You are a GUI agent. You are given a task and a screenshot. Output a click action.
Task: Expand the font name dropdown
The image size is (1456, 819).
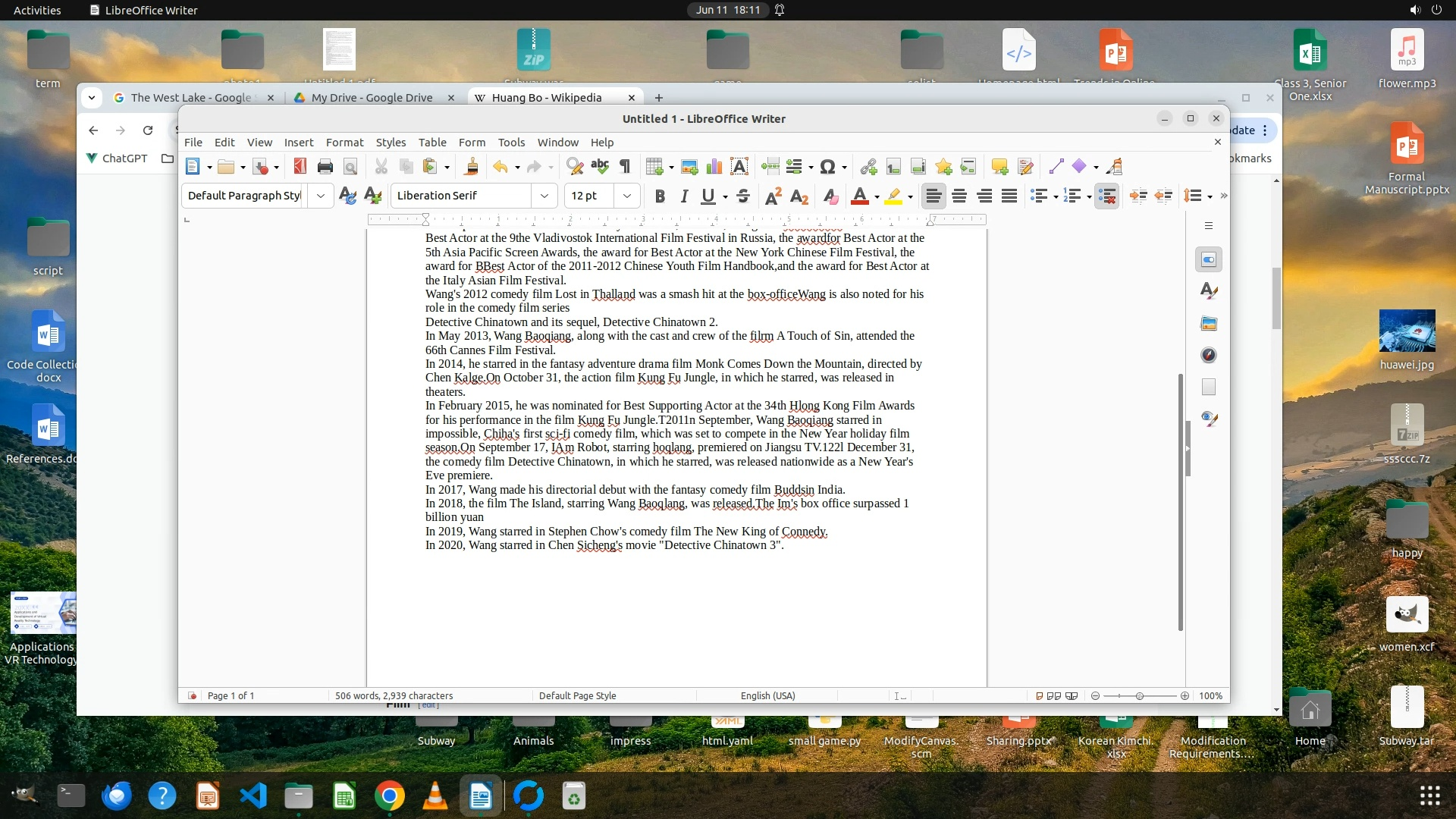tap(544, 196)
